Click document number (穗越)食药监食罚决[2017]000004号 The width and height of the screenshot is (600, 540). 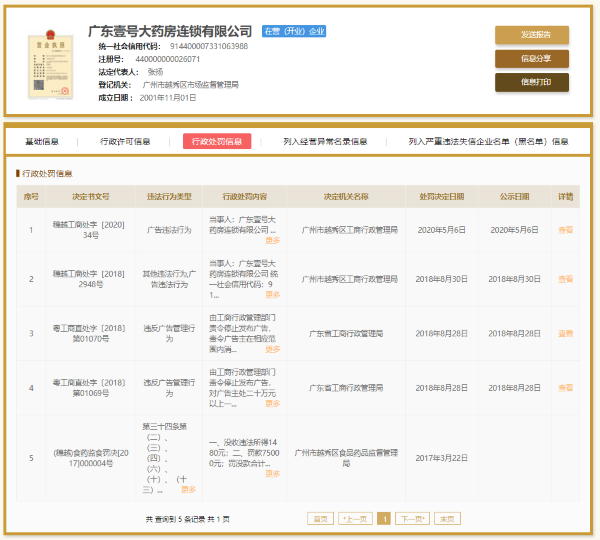[91, 458]
